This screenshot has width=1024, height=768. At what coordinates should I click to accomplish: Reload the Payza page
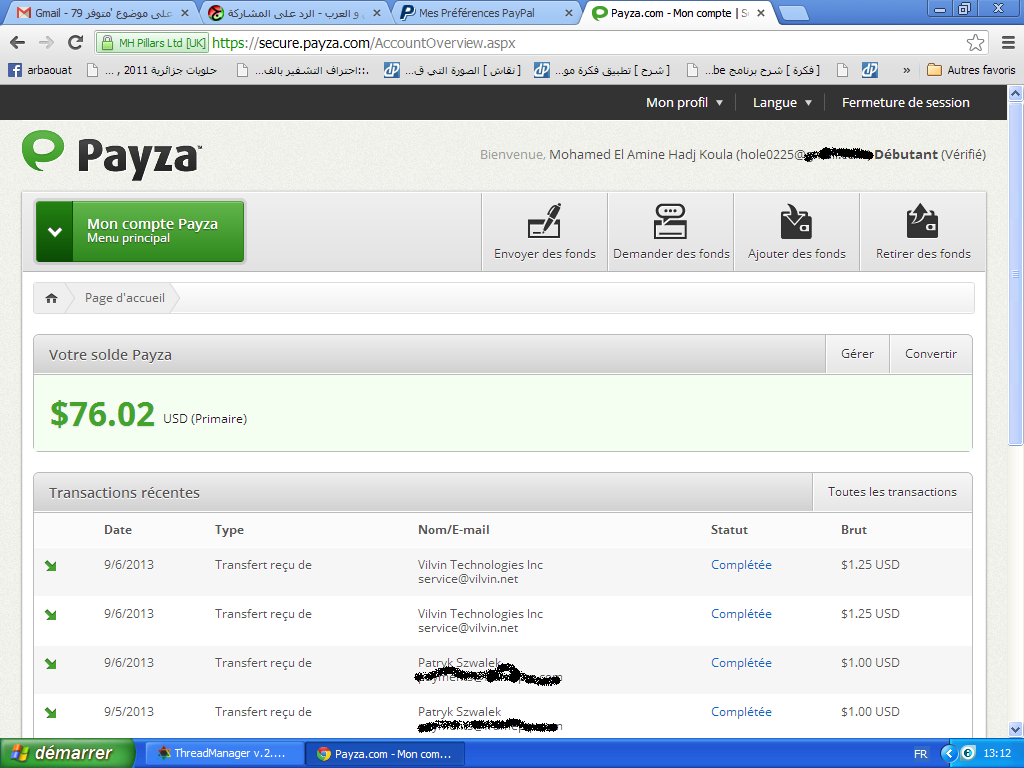pyautogui.click(x=76, y=43)
